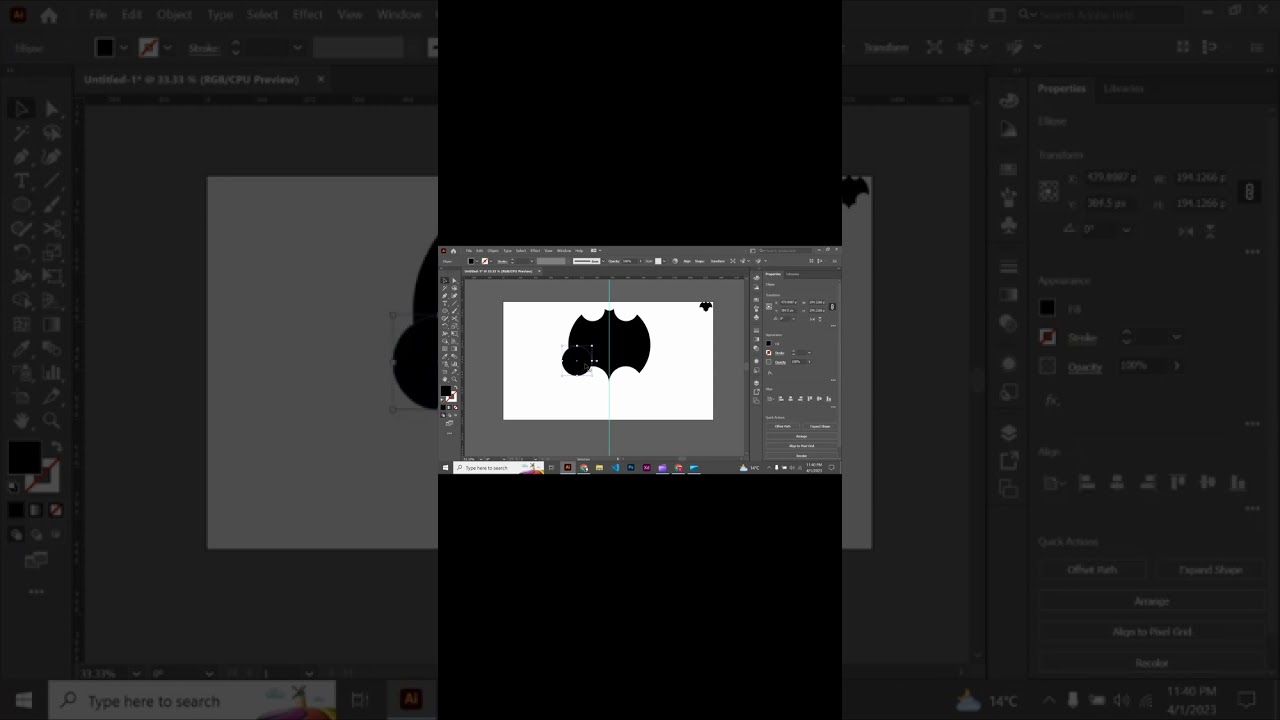The width and height of the screenshot is (1280, 720).
Task: Open File menu in large dimmed menu bar
Action: (x=98, y=15)
